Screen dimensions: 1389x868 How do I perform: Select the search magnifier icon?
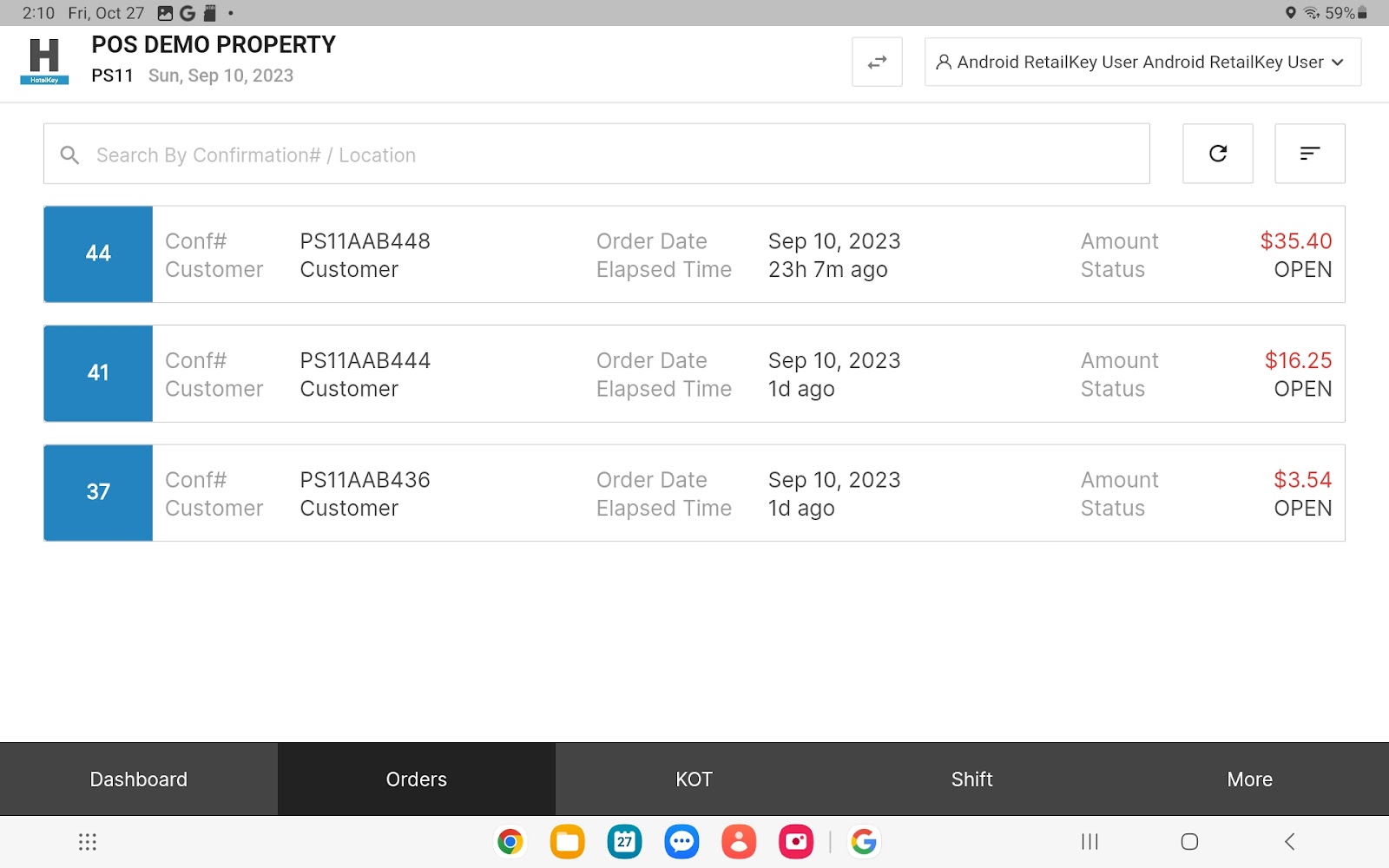[x=69, y=155]
